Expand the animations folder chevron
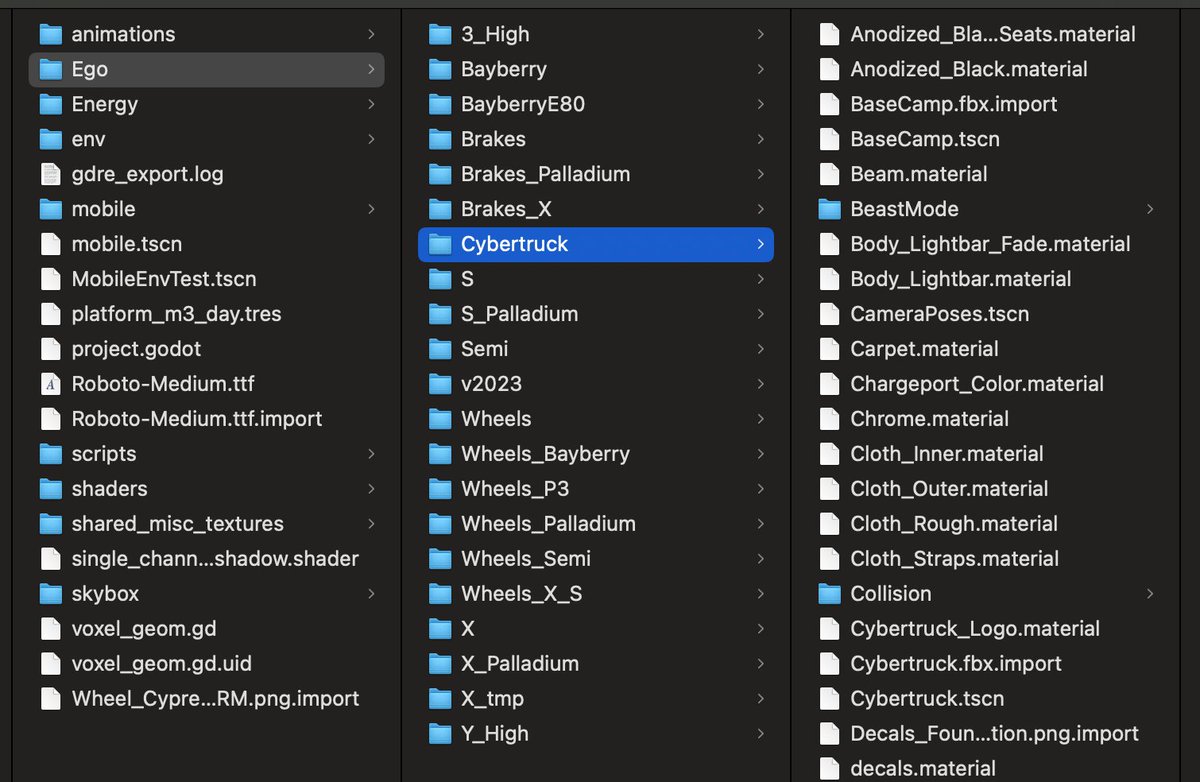Screen dimensions: 1200x782 [371, 34]
